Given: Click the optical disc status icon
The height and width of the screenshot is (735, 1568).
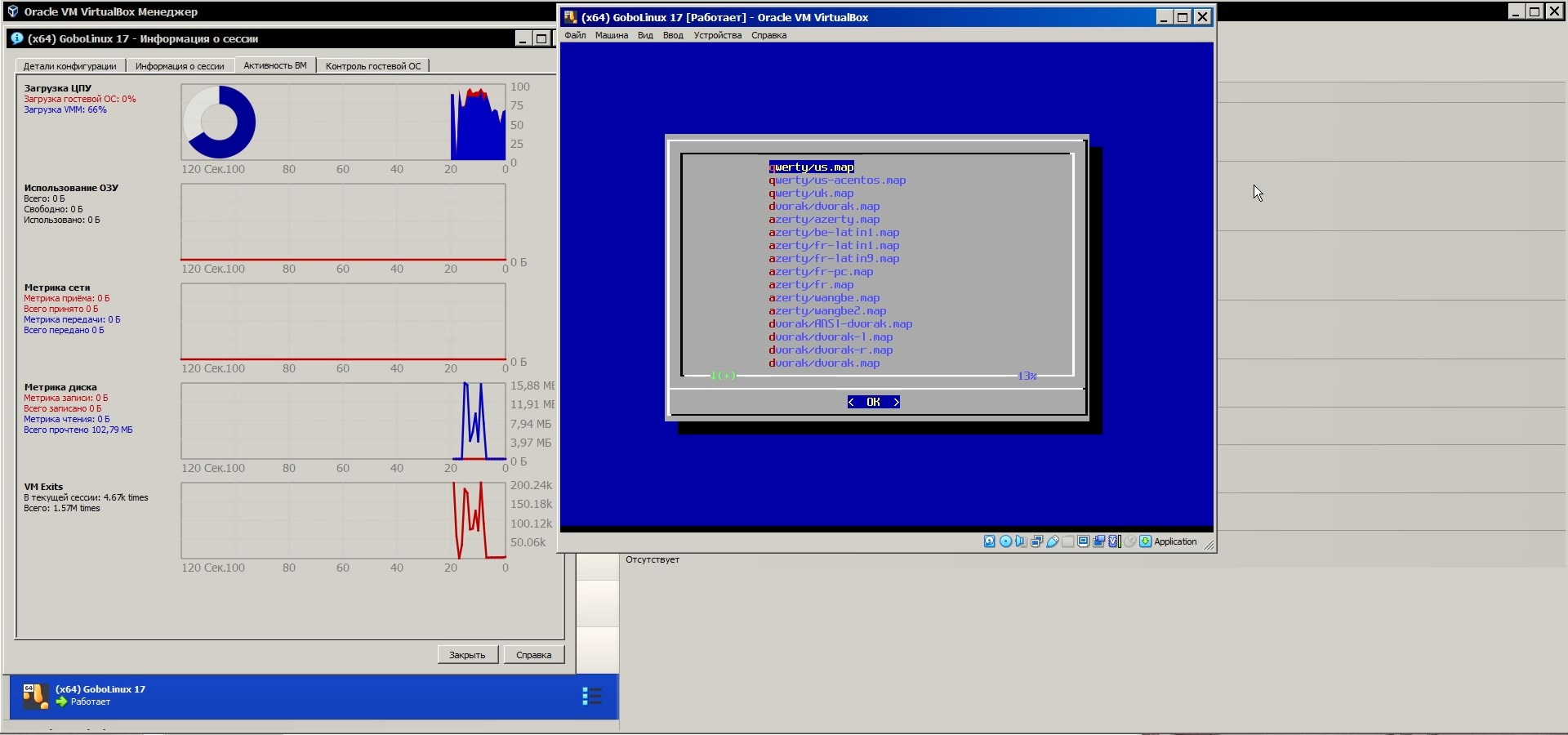Looking at the screenshot, I should pyautogui.click(x=1005, y=541).
